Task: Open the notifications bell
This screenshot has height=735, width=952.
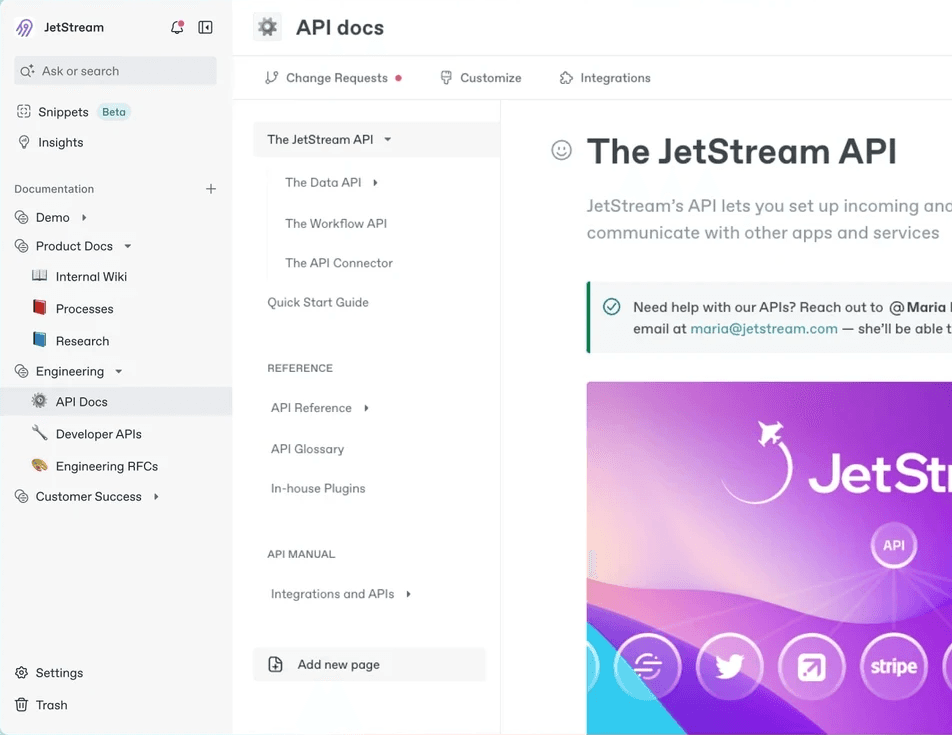Action: tap(177, 27)
